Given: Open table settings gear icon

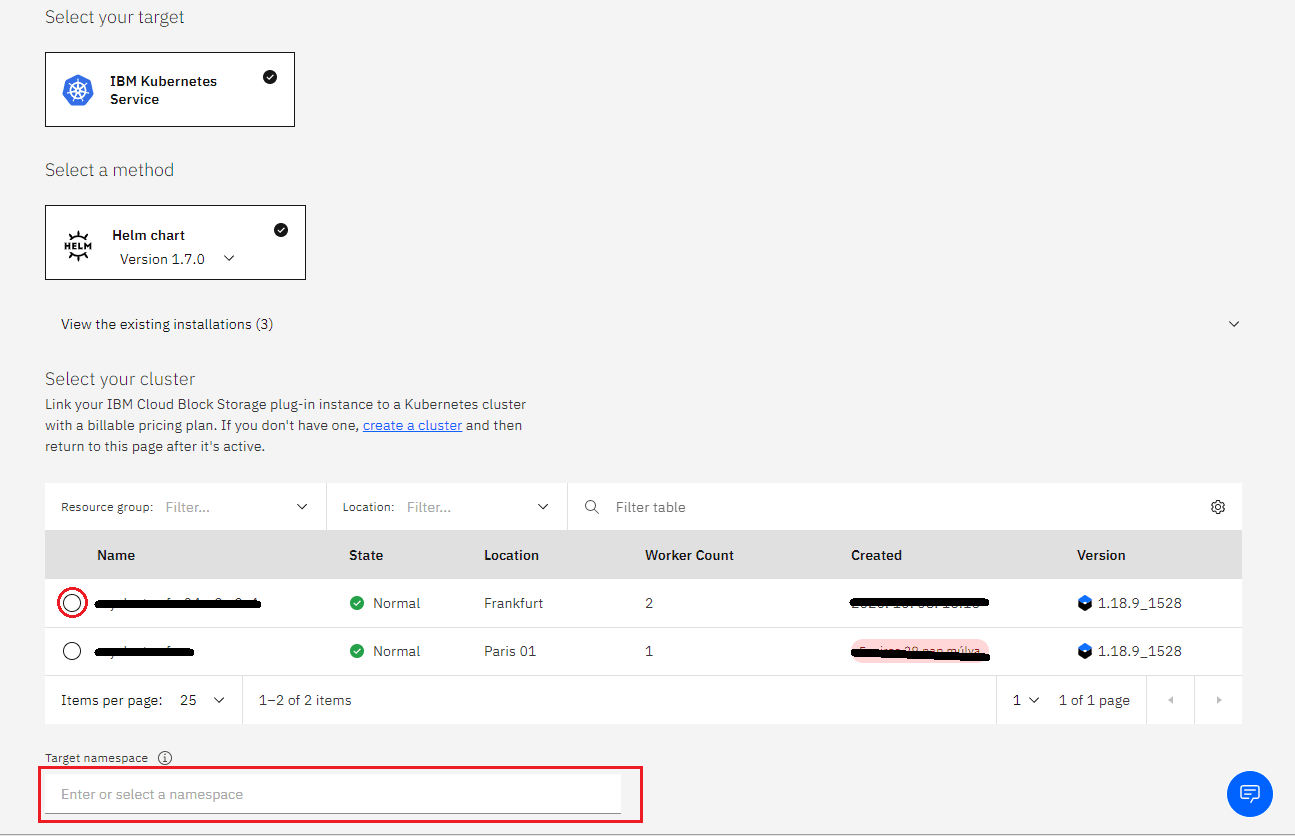Looking at the screenshot, I should tap(1217, 507).
